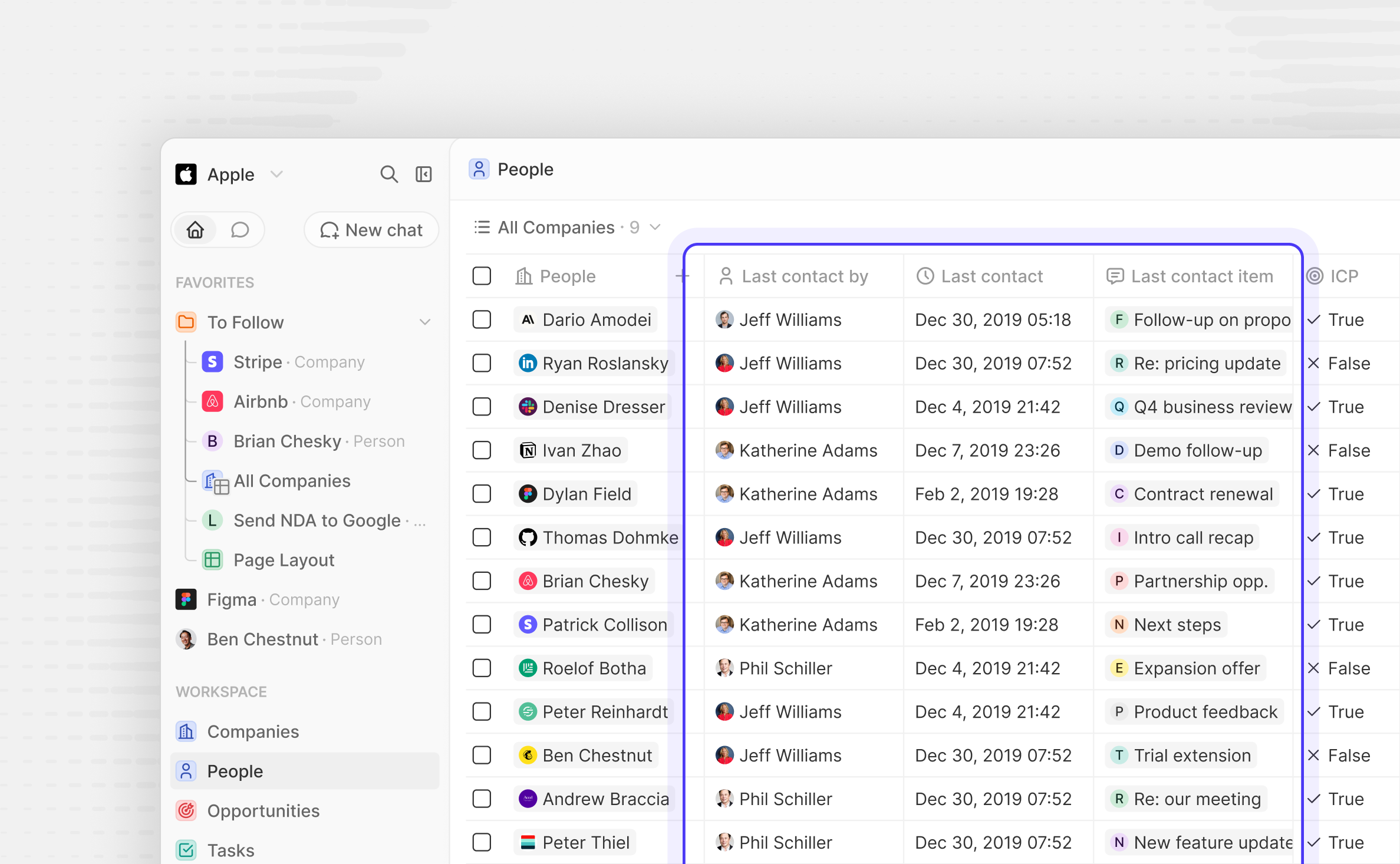Click the ICP column target icon

point(1315,276)
